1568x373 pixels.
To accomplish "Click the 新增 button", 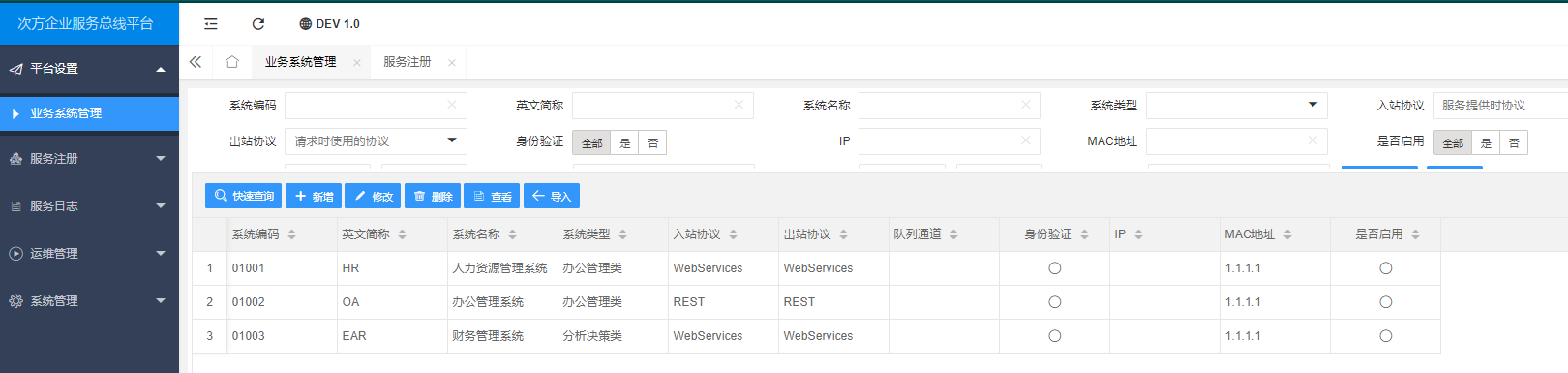I will 314,196.
